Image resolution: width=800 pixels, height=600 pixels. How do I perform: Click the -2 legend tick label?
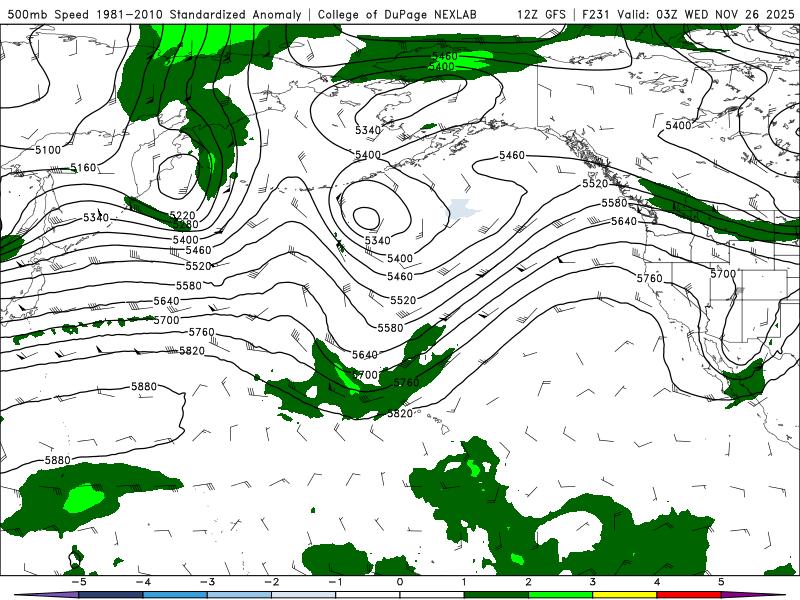tap(271, 582)
